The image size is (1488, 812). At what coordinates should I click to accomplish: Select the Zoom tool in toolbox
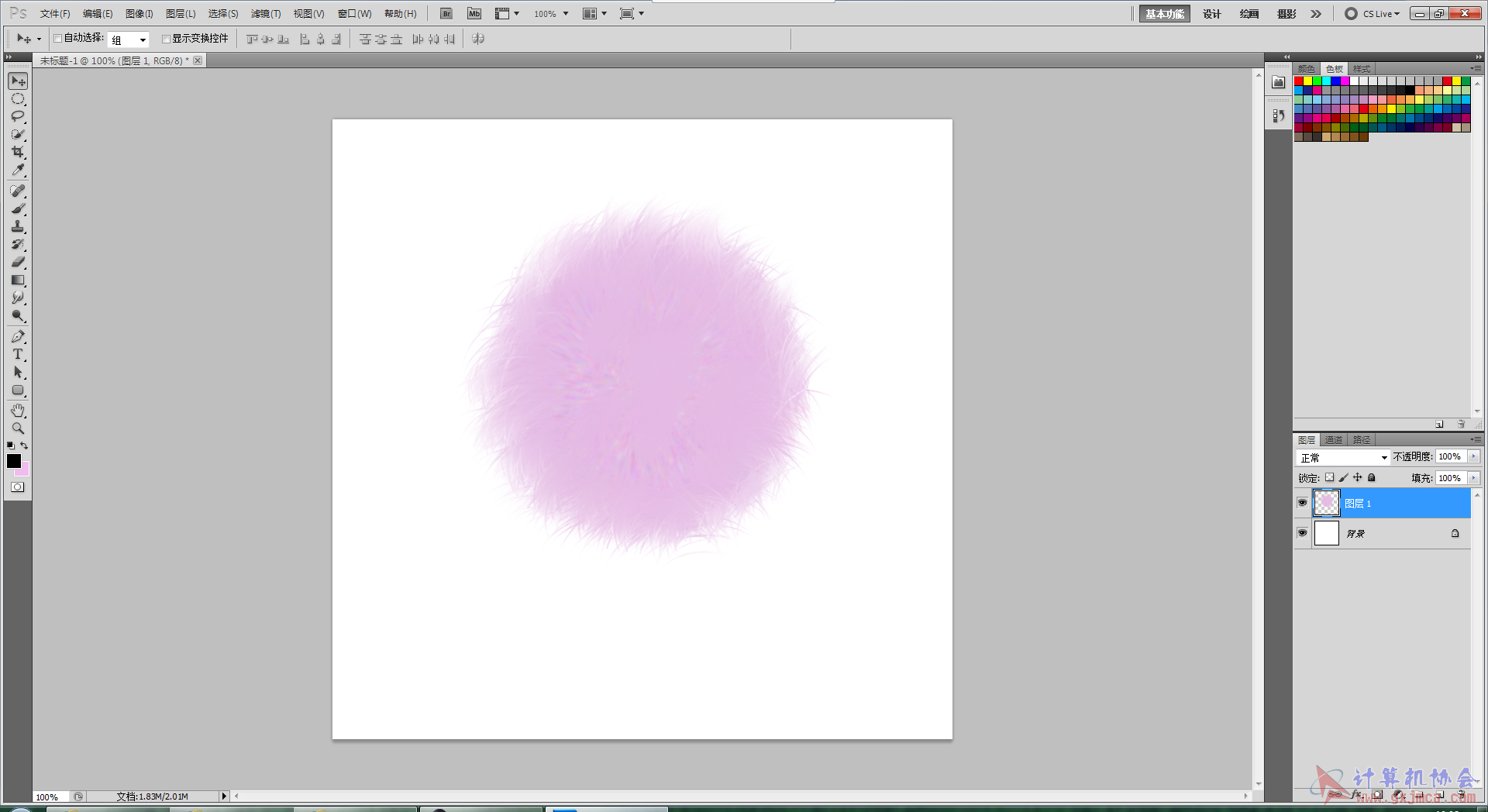point(18,428)
